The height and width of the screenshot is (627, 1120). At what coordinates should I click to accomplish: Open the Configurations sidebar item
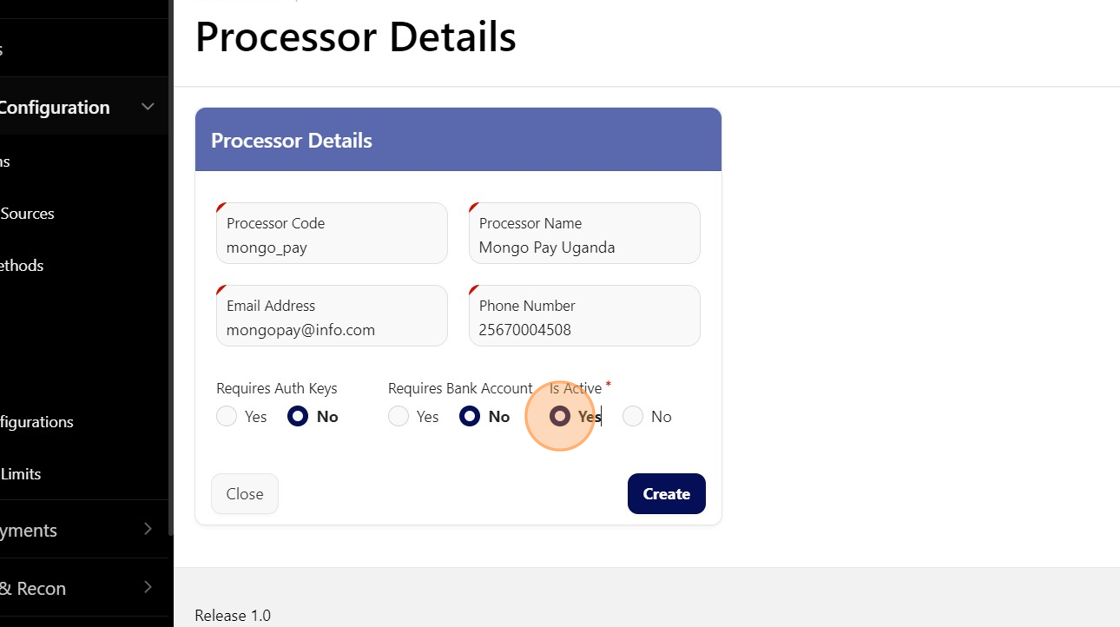pyautogui.click(x=37, y=422)
